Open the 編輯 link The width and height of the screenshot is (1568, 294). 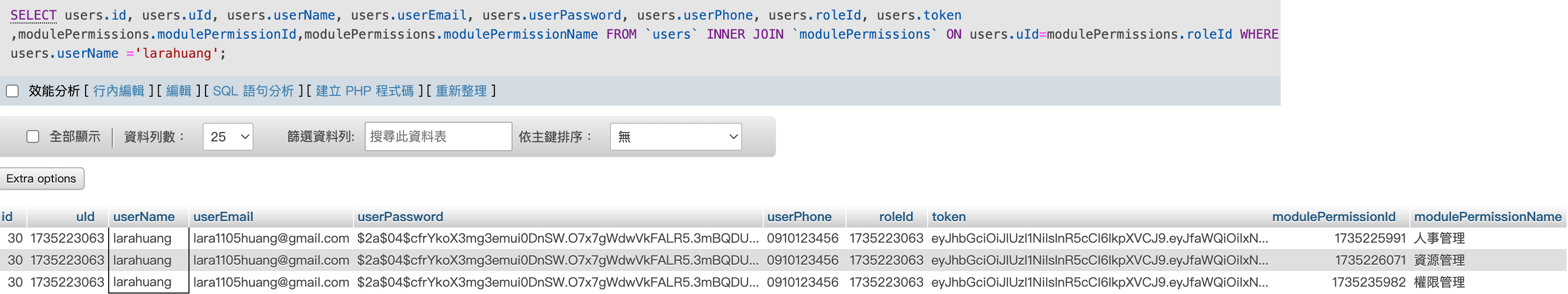pyautogui.click(x=178, y=91)
